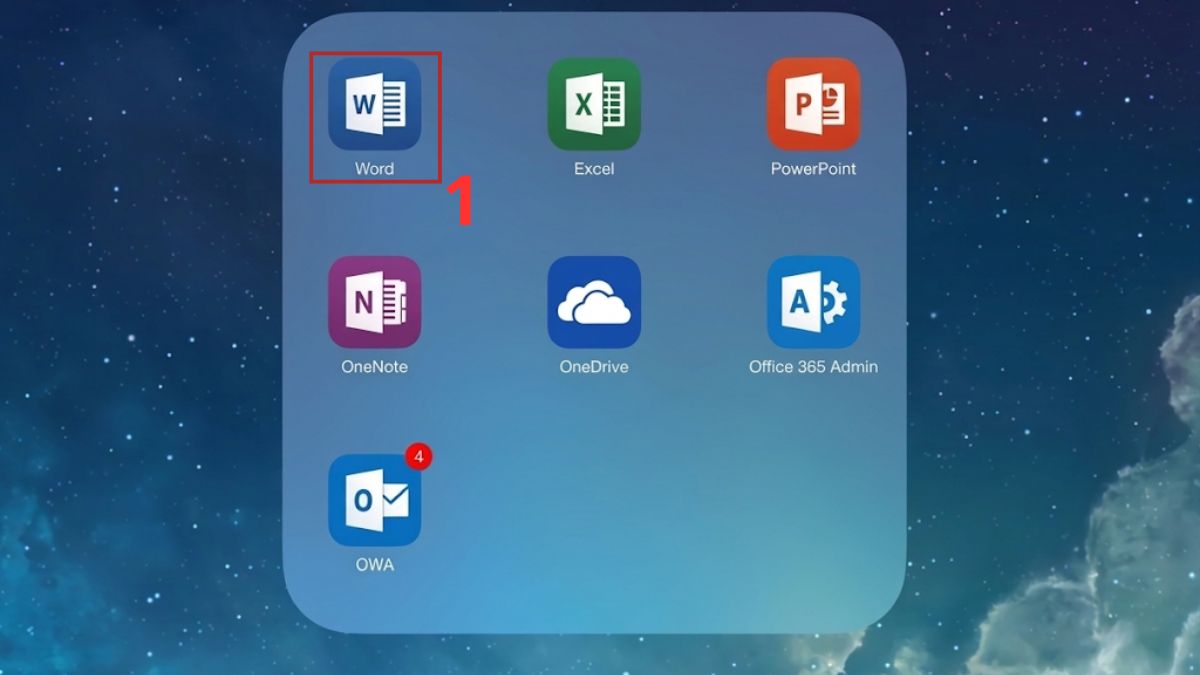Tap the PowerPoint app name

[x=814, y=168]
